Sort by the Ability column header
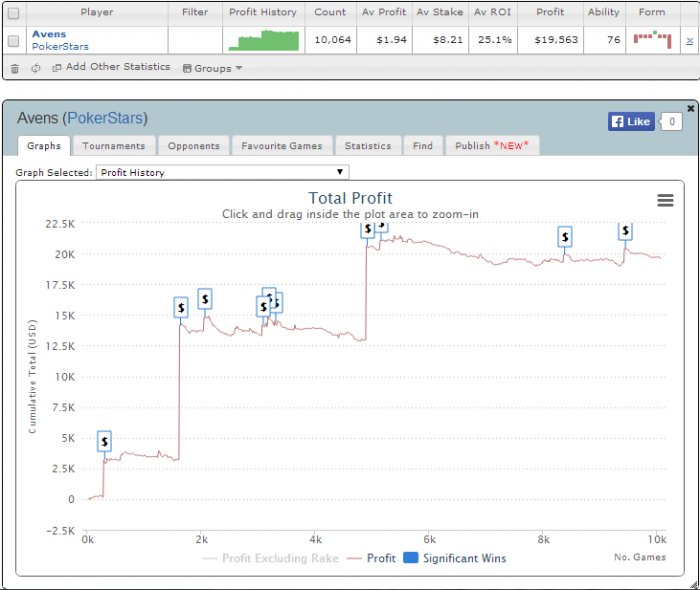700x590 pixels. 604,12
